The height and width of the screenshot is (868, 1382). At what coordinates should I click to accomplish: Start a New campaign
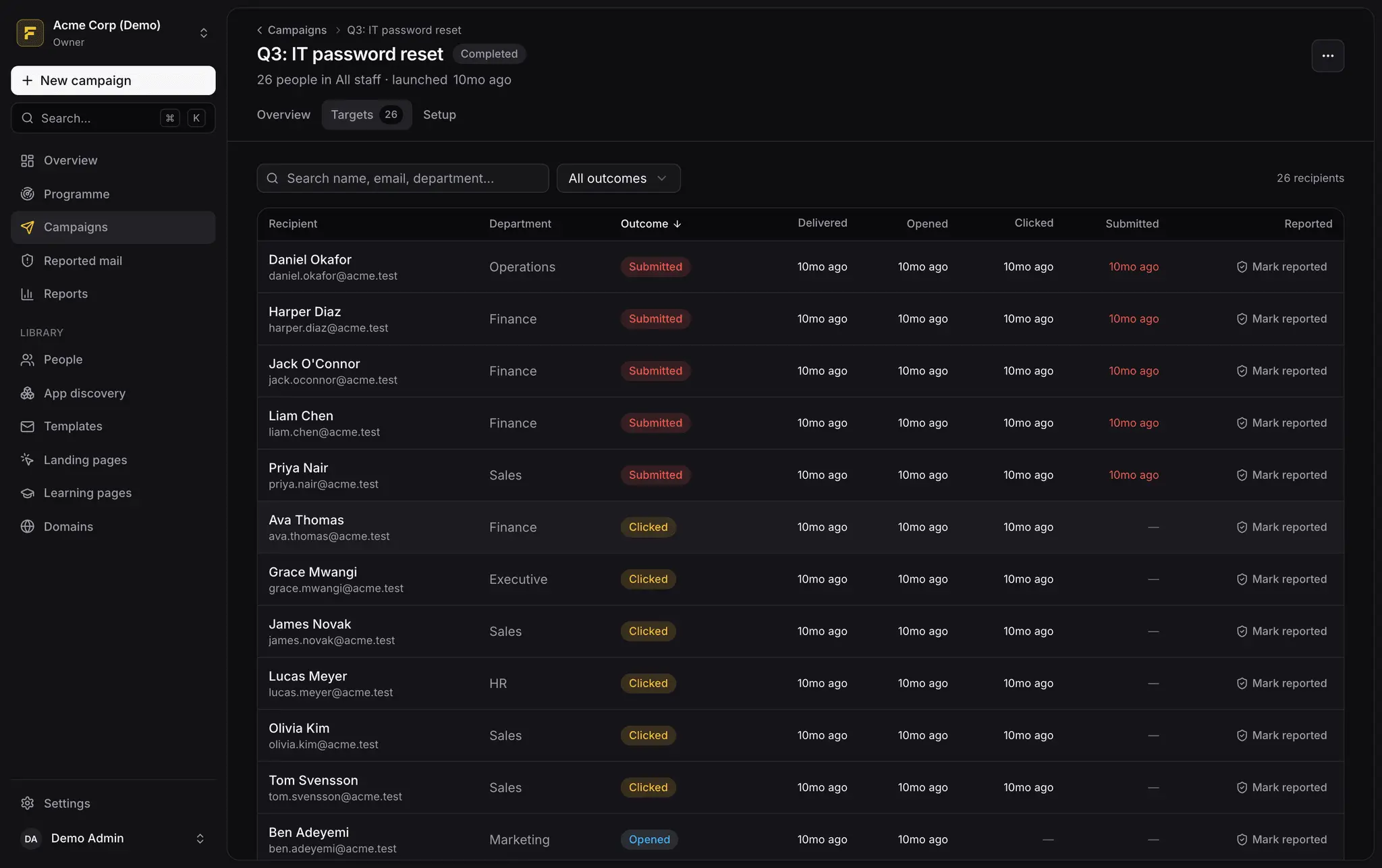113,80
